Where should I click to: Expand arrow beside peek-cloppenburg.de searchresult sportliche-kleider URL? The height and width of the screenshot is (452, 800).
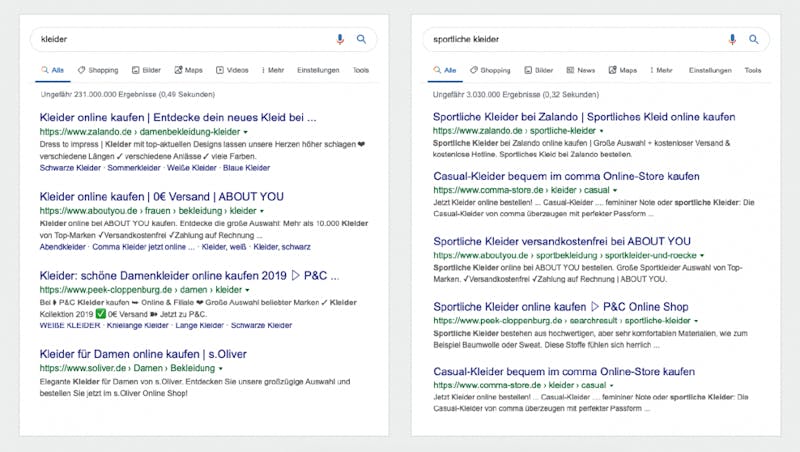click(x=696, y=321)
